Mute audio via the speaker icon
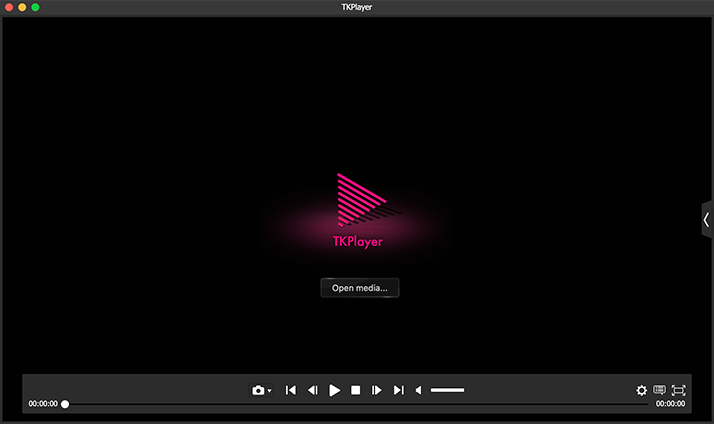This screenshot has height=424, width=714. pyautogui.click(x=418, y=390)
